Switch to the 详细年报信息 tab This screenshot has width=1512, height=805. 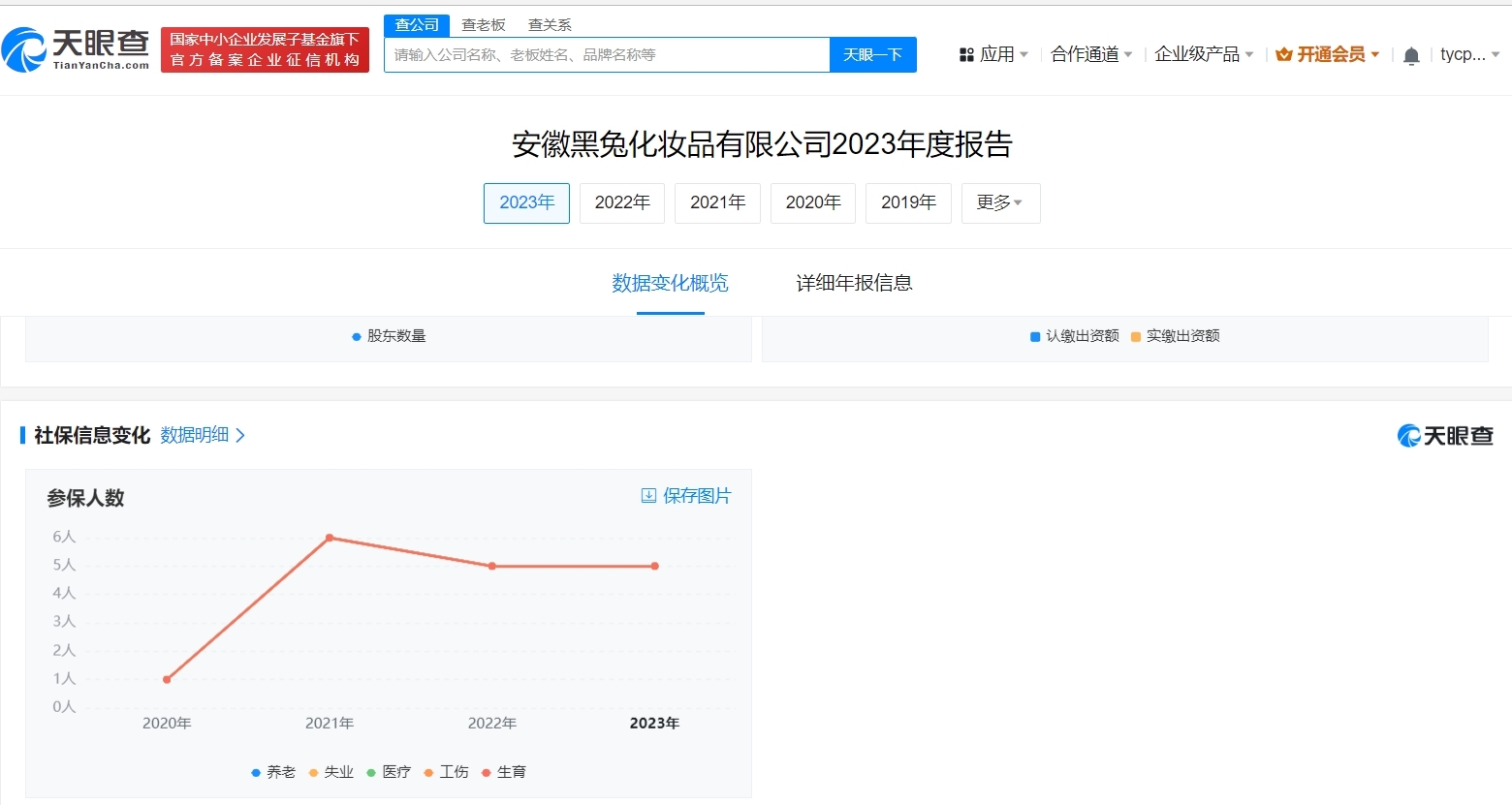[x=854, y=283]
